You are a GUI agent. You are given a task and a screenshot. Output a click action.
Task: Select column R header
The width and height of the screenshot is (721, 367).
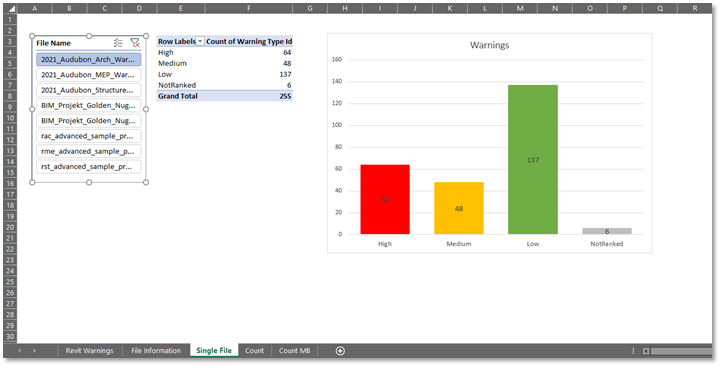695,8
